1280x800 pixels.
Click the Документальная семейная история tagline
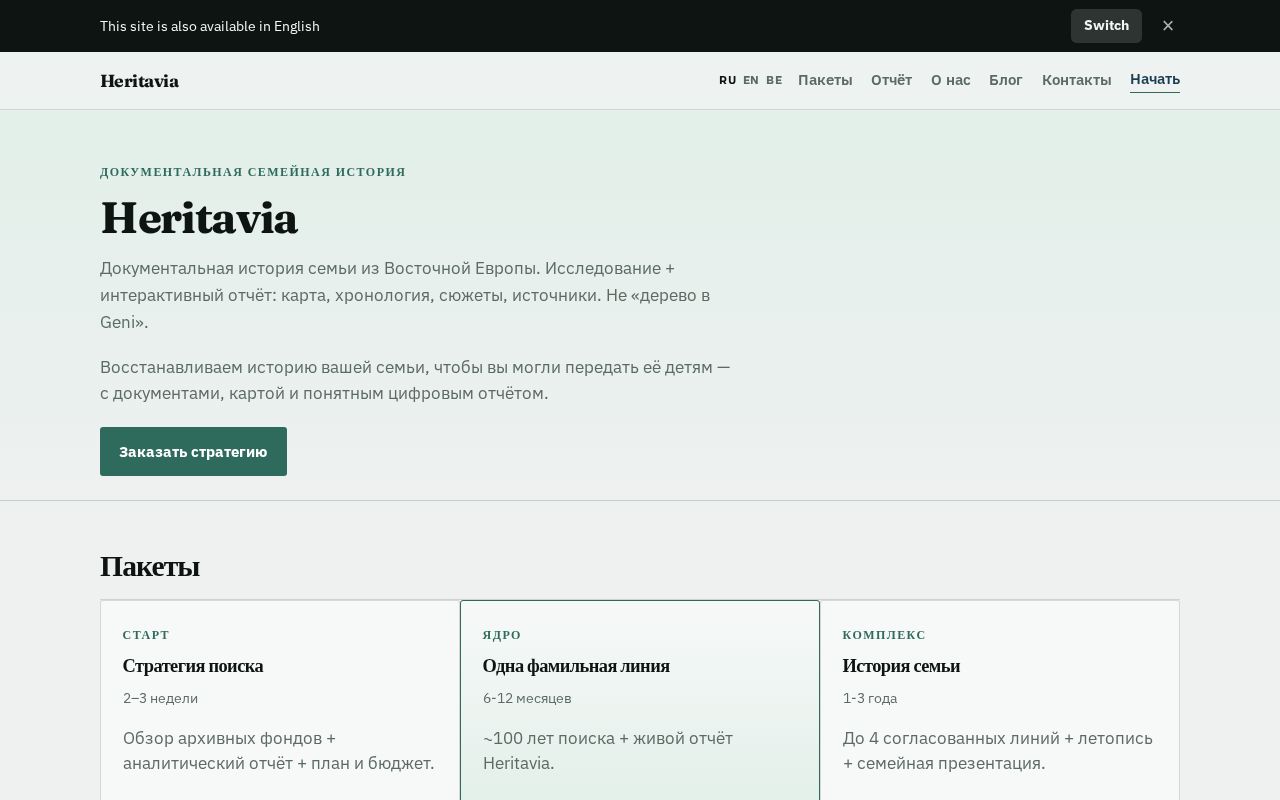253,172
